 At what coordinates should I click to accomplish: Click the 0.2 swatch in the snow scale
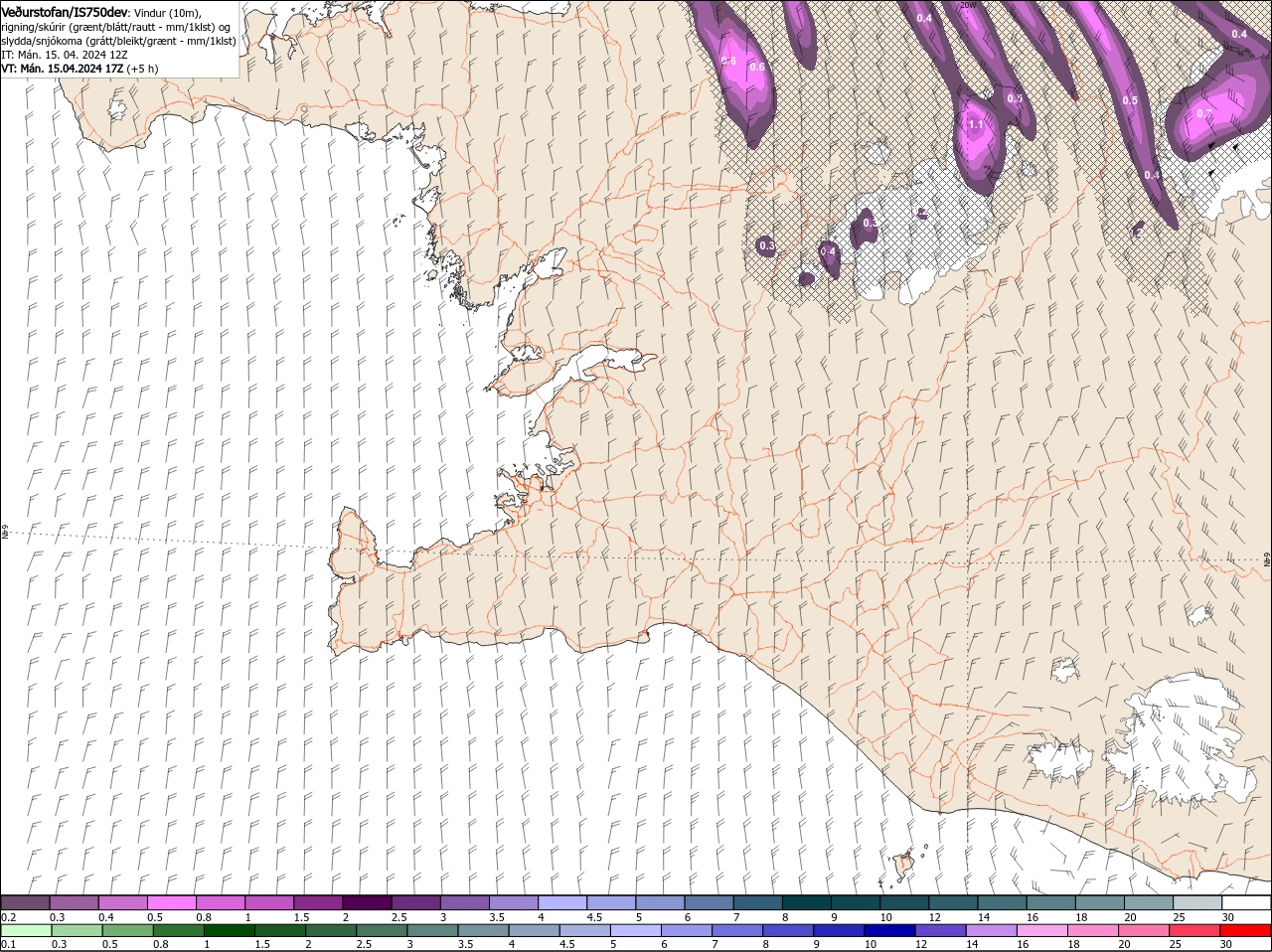point(26,902)
